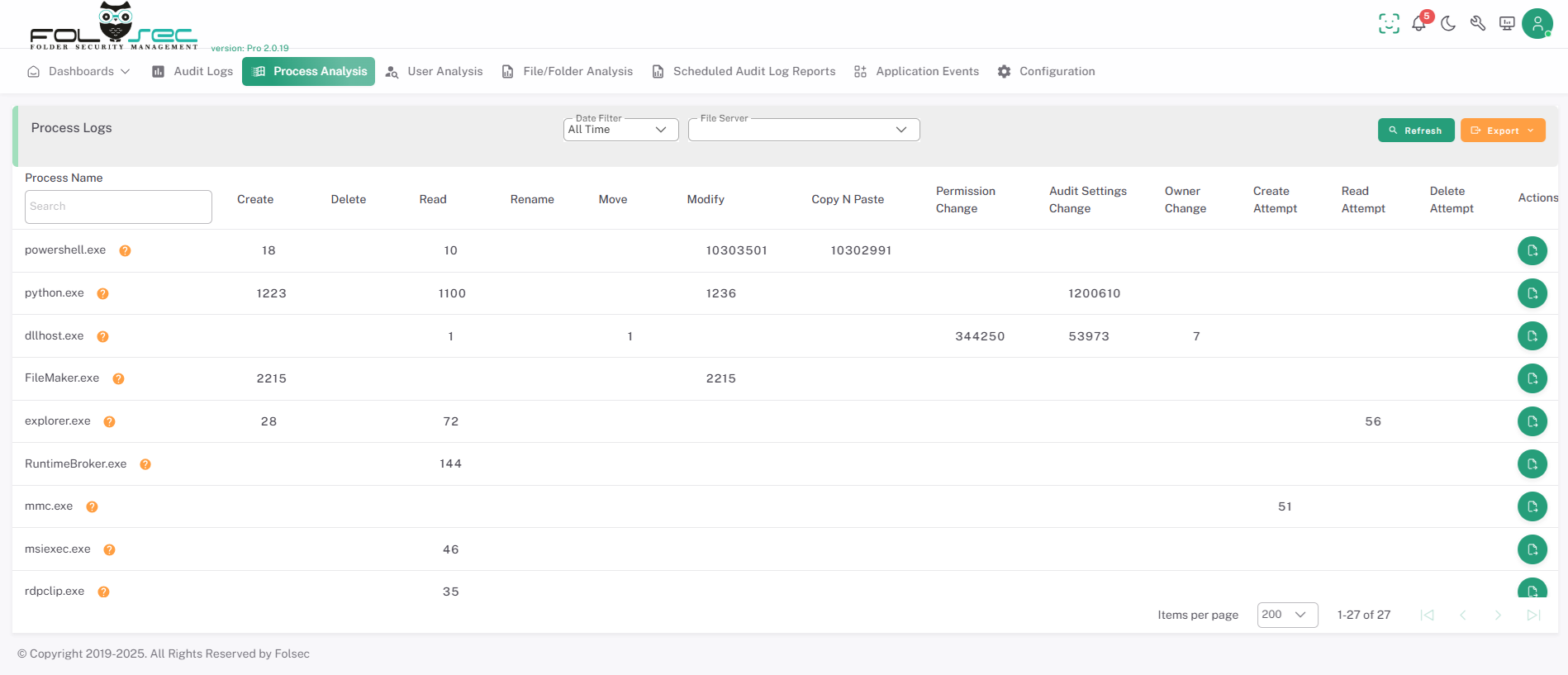Click the orange Export button
The image size is (1568, 675).
pyautogui.click(x=1502, y=131)
